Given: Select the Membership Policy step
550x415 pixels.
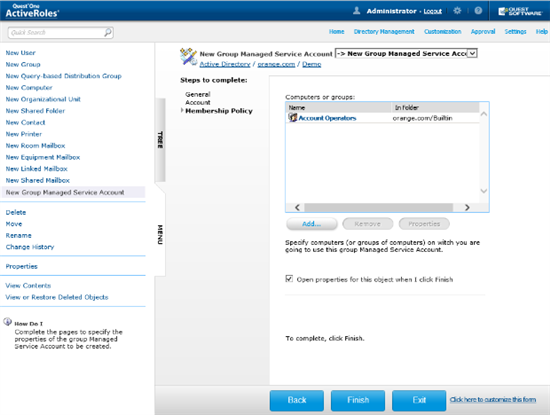Looking at the screenshot, I should (x=219, y=111).
